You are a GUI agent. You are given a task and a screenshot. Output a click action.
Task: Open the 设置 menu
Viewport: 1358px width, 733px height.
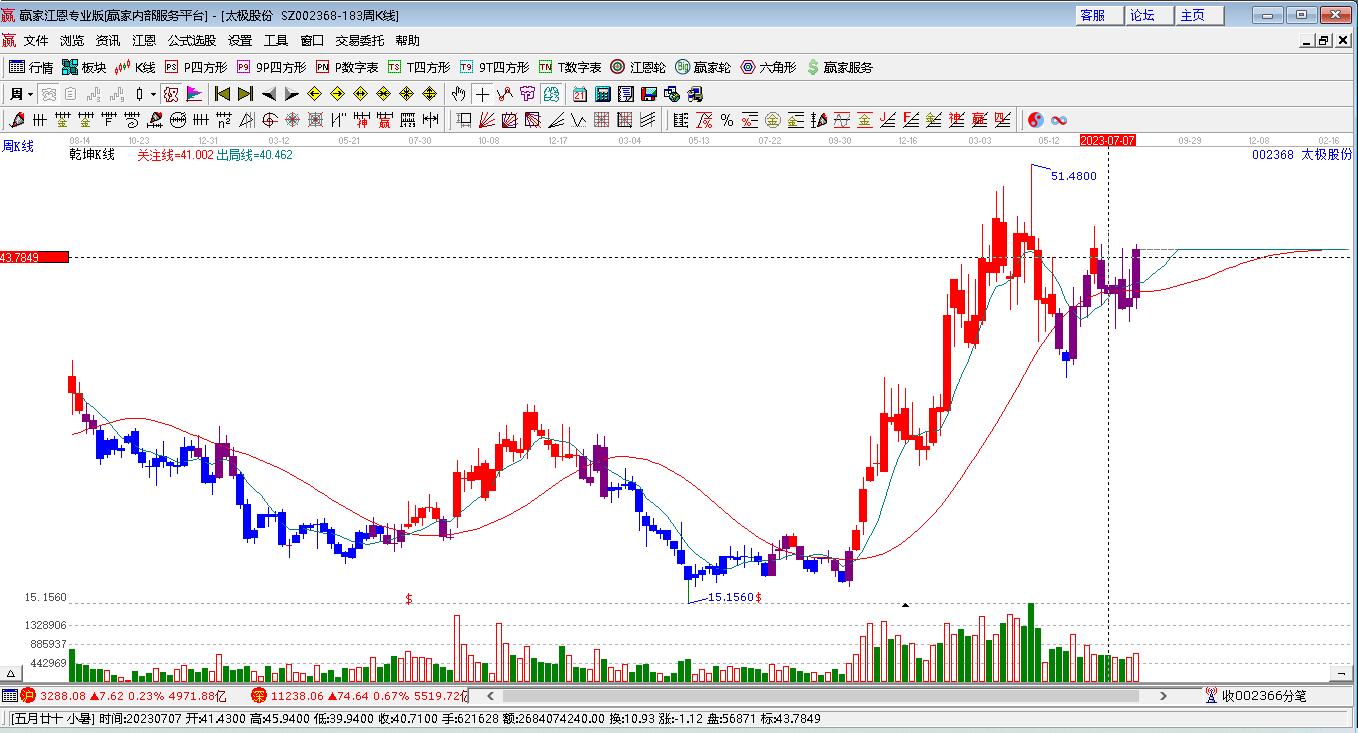point(240,41)
